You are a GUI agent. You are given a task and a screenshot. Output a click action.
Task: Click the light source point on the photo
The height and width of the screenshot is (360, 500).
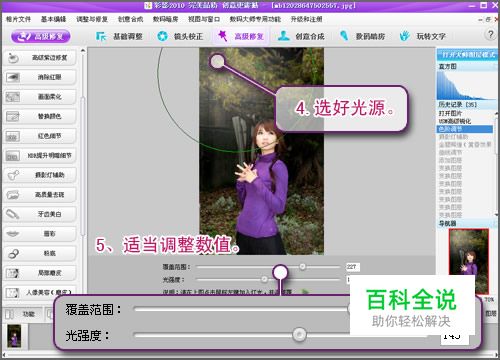[x=217, y=61]
